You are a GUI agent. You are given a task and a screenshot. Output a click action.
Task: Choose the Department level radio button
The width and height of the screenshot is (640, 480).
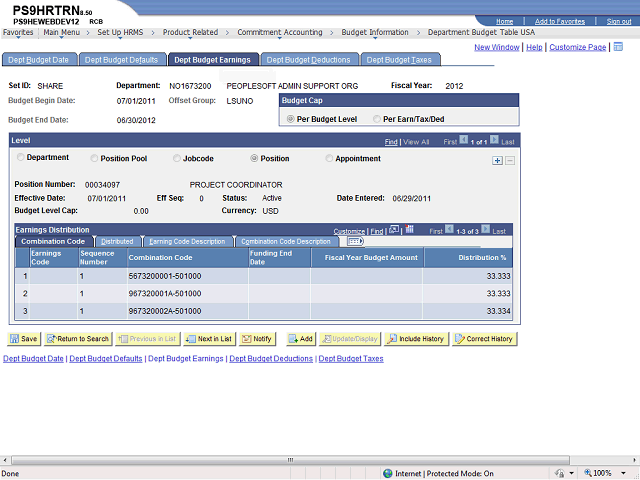20,158
